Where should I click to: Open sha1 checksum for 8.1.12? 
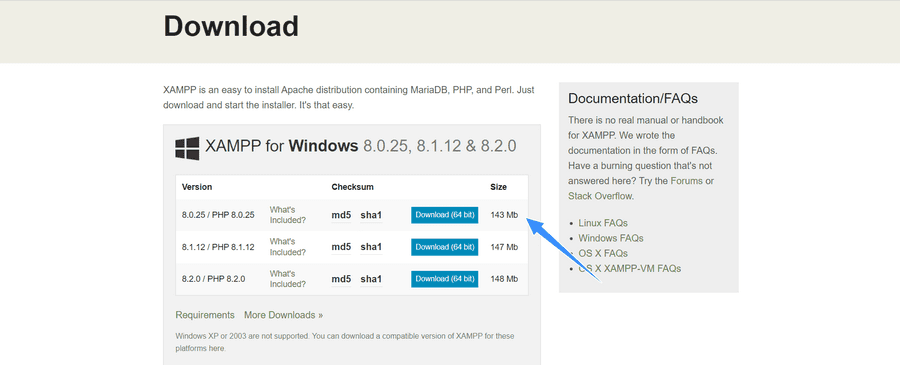point(371,247)
